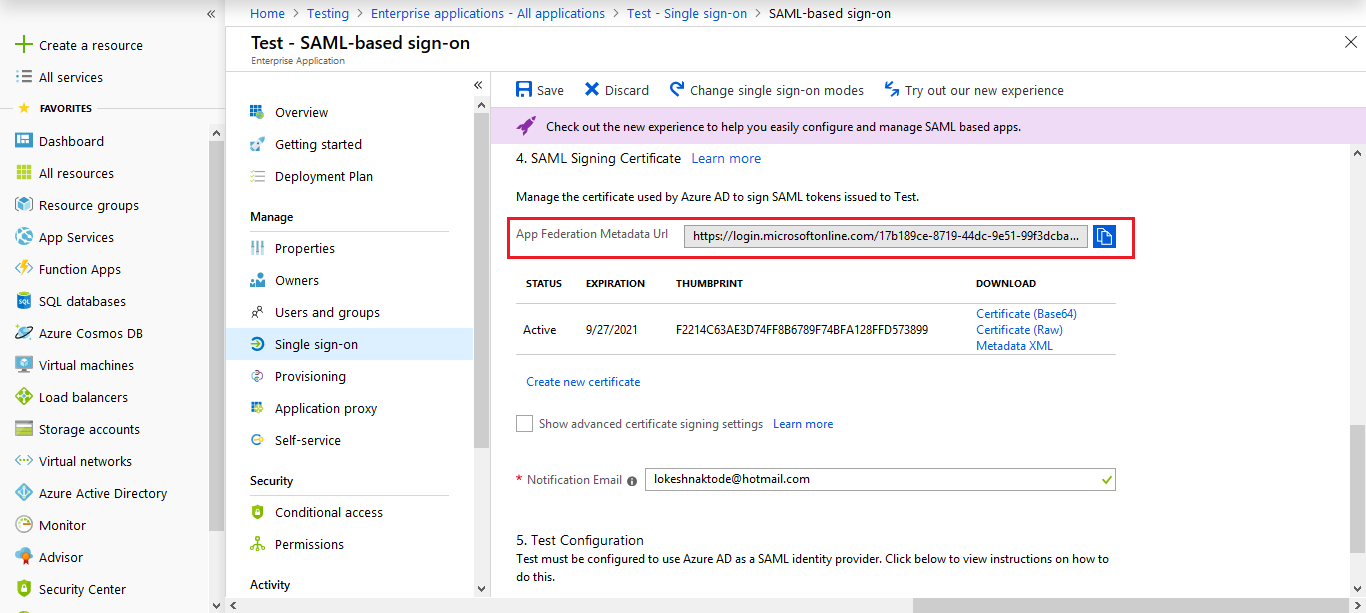Screen dimensions: 1366x613
Task: Navigate to Home via the breadcrumb
Action: [x=267, y=13]
